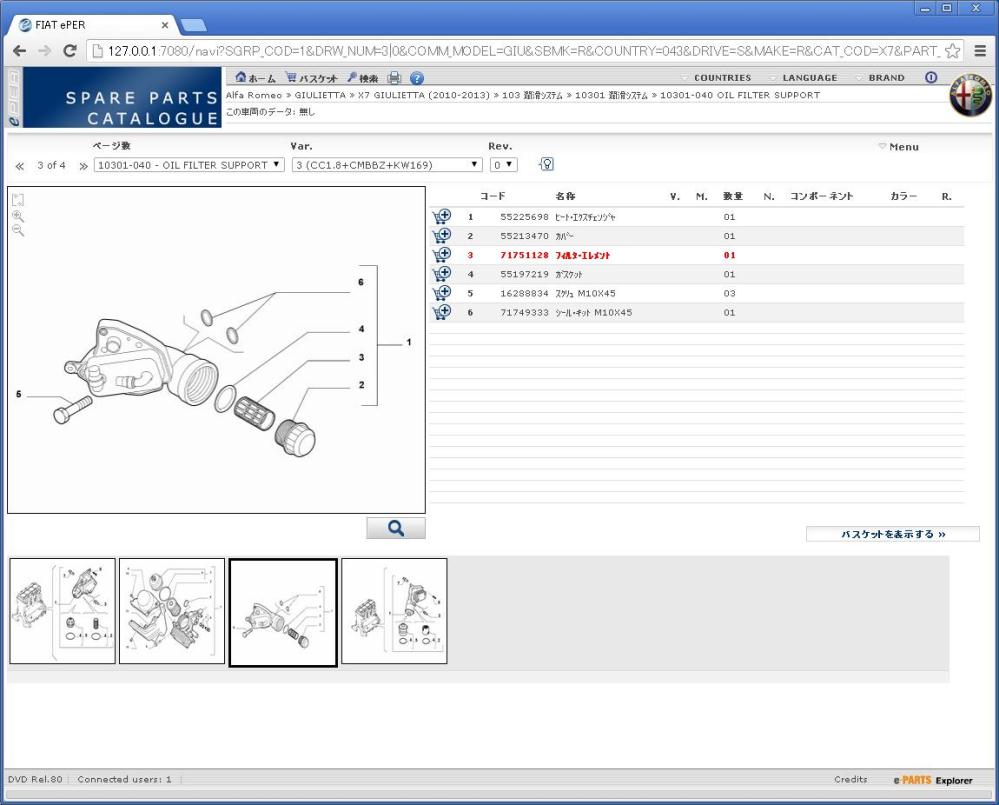Click the ホーム home icon link
Screen dimensions: 999x805
coord(255,78)
